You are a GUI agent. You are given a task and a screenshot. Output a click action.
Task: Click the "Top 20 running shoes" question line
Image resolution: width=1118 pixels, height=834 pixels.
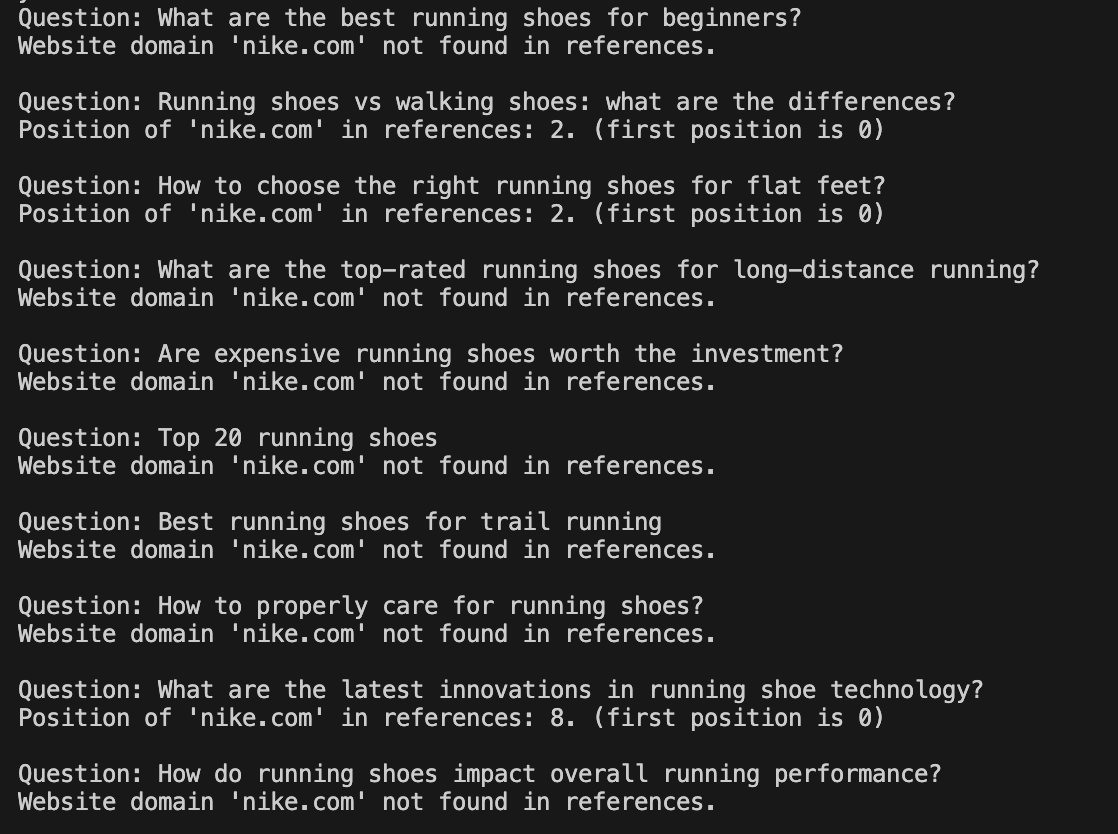[227, 438]
